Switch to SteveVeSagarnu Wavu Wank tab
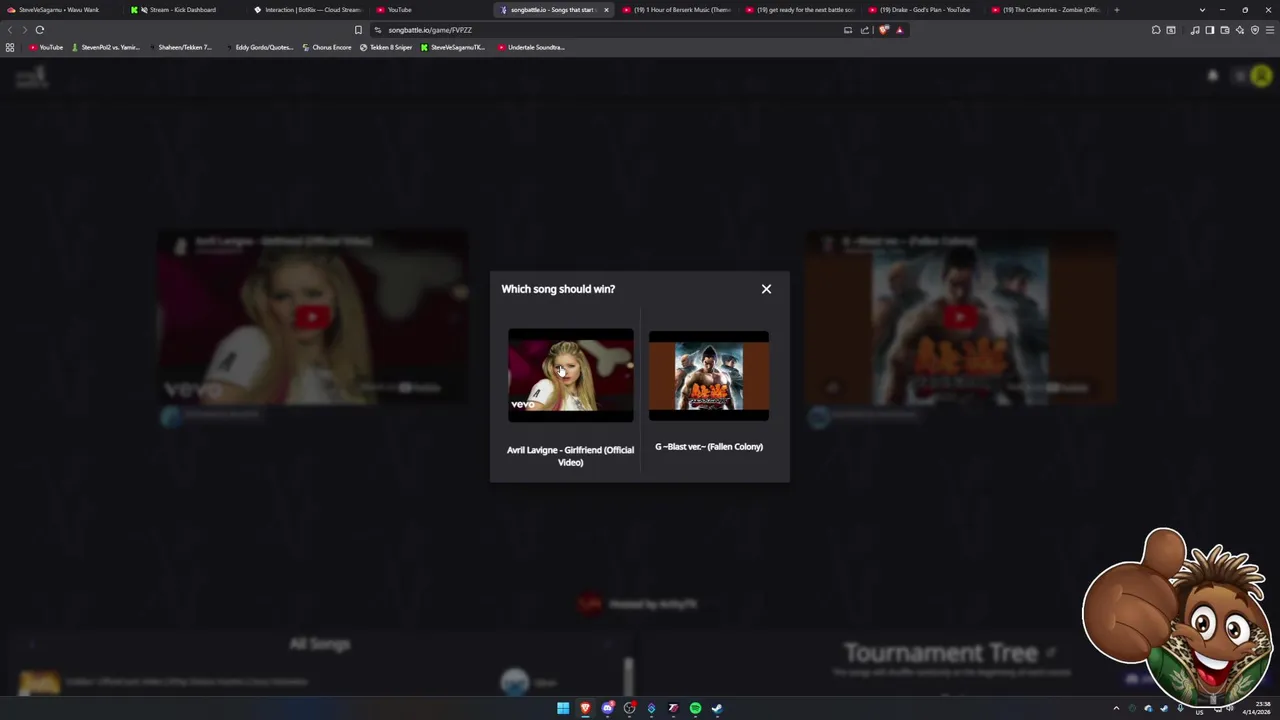 58,10
